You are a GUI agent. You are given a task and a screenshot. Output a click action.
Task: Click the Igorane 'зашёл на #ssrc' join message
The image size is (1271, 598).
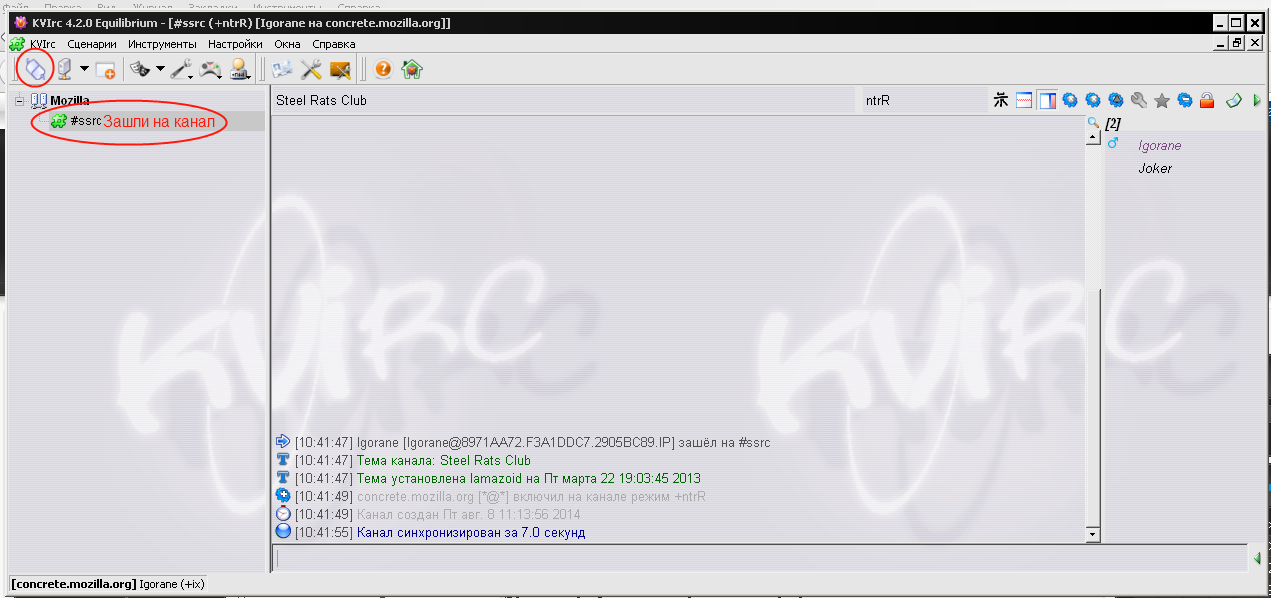point(564,442)
